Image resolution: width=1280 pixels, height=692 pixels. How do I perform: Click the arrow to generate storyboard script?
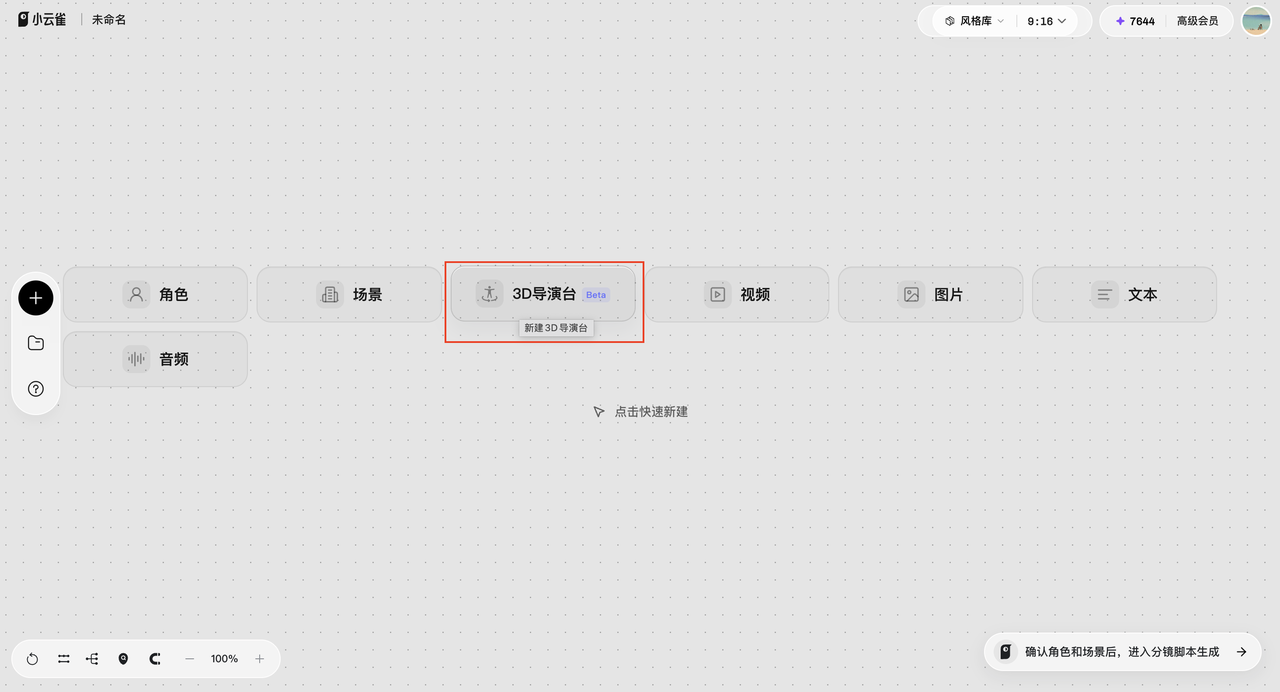click(1241, 652)
